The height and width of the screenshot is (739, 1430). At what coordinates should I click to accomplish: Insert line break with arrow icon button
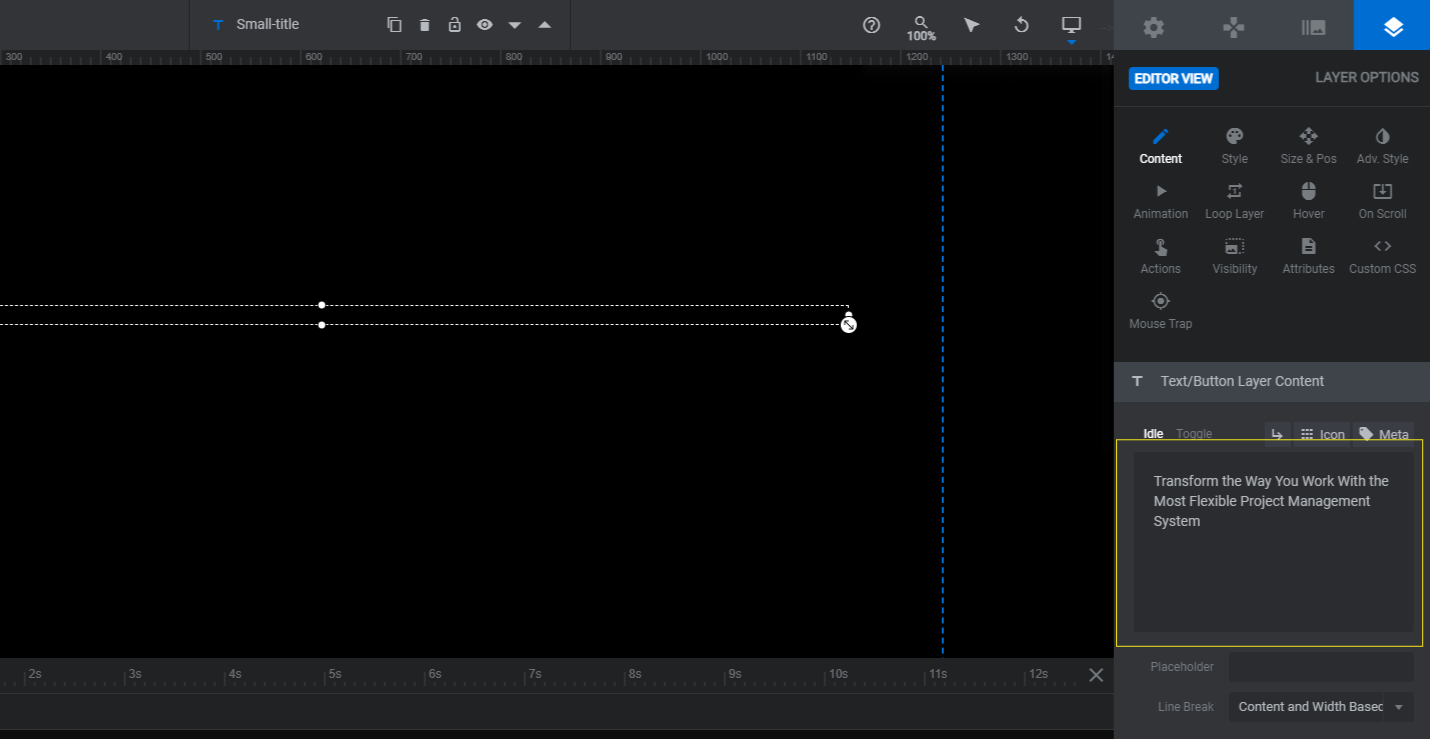(1277, 434)
